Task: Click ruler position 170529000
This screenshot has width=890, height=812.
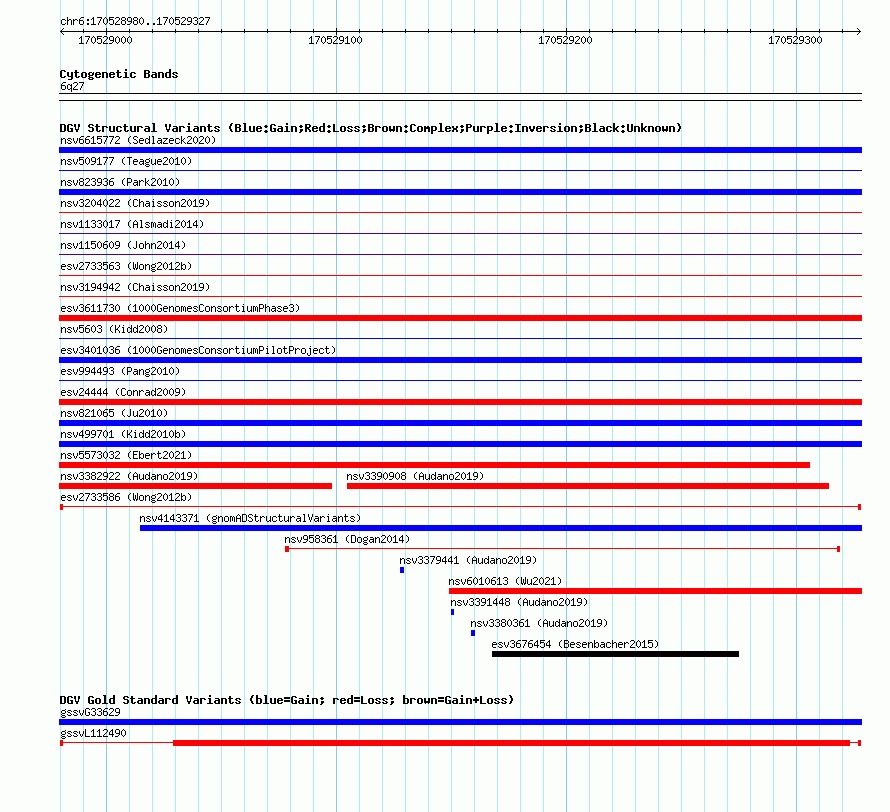Action: (105, 40)
